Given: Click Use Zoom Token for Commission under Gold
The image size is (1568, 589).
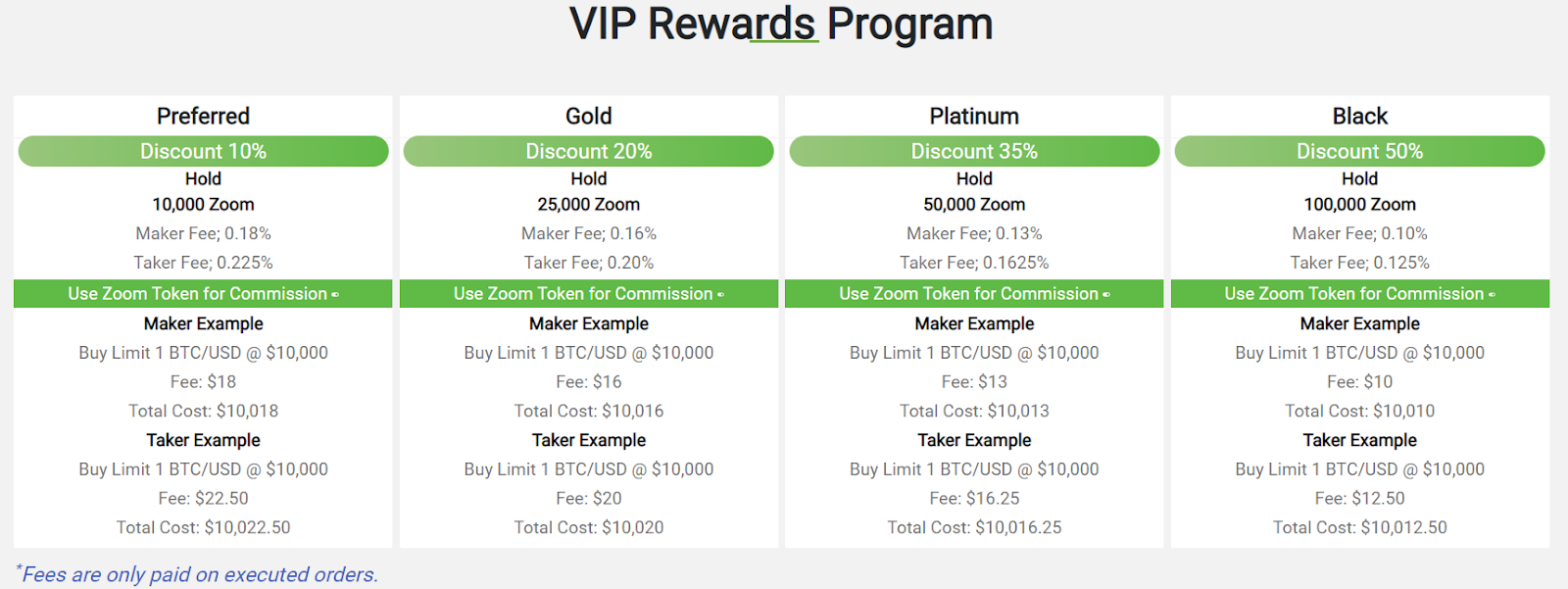Looking at the screenshot, I should click(582, 293).
